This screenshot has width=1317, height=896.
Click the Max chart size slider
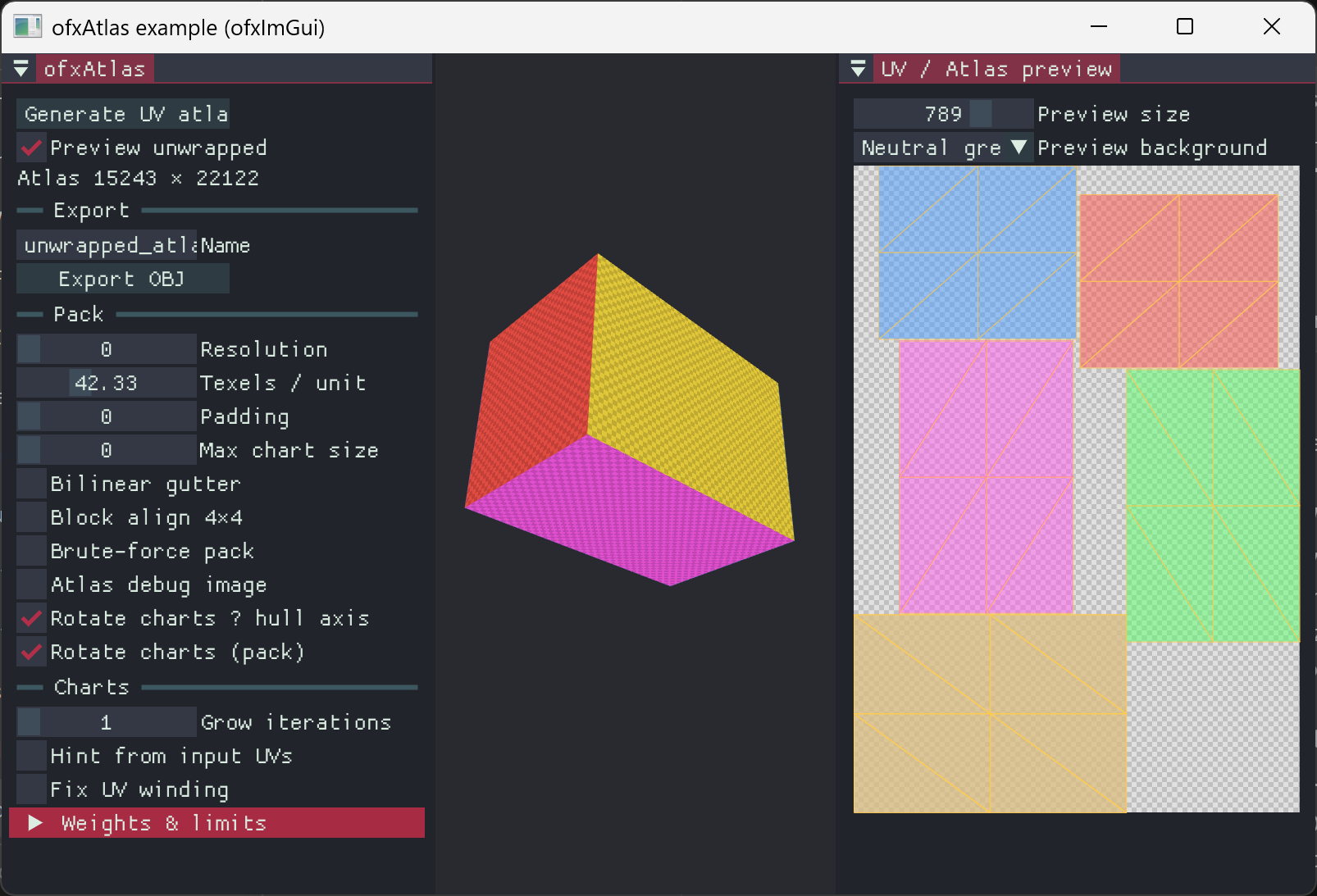pos(107,450)
